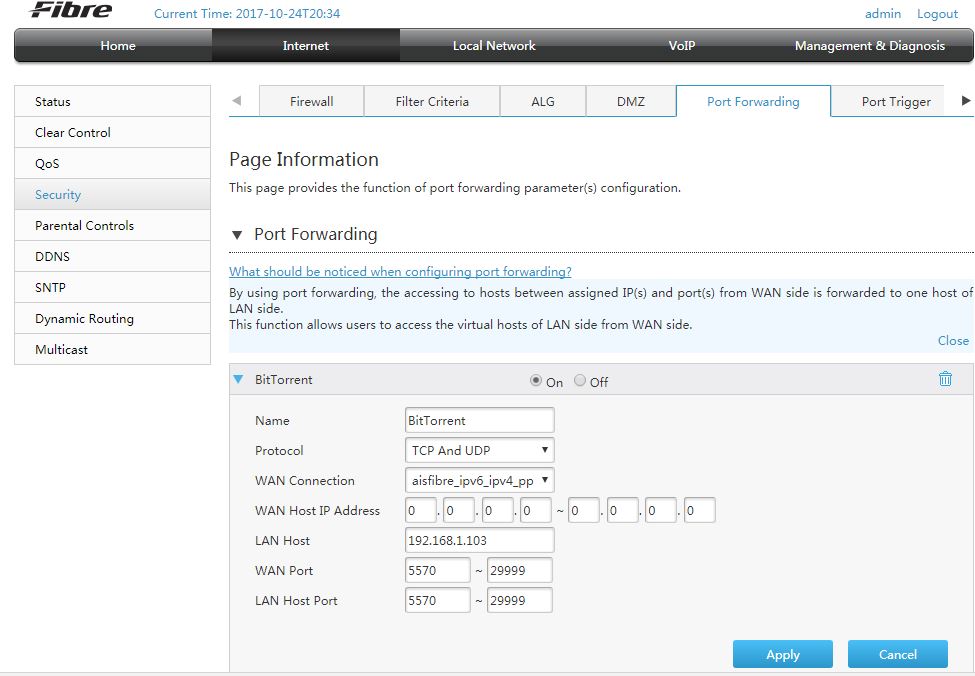Image resolution: width=975 pixels, height=676 pixels.
Task: Switch to the Firewall tab
Action: tap(311, 100)
